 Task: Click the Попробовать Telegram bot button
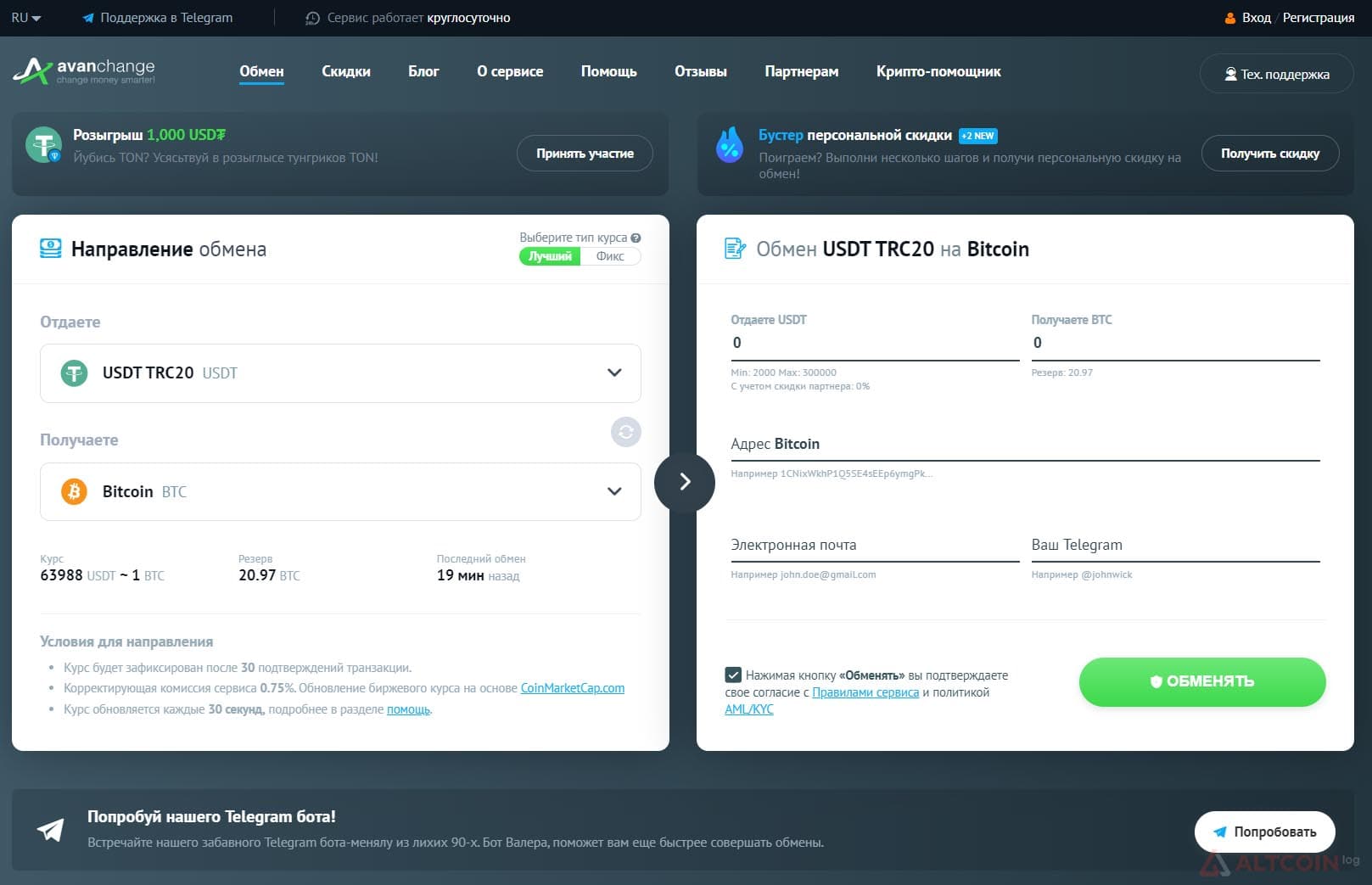pos(1264,832)
